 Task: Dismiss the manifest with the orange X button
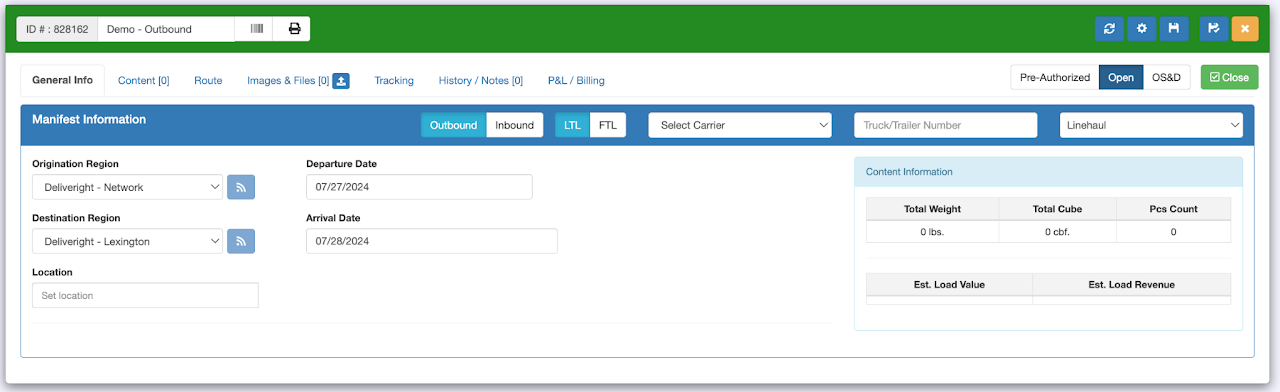point(1245,29)
